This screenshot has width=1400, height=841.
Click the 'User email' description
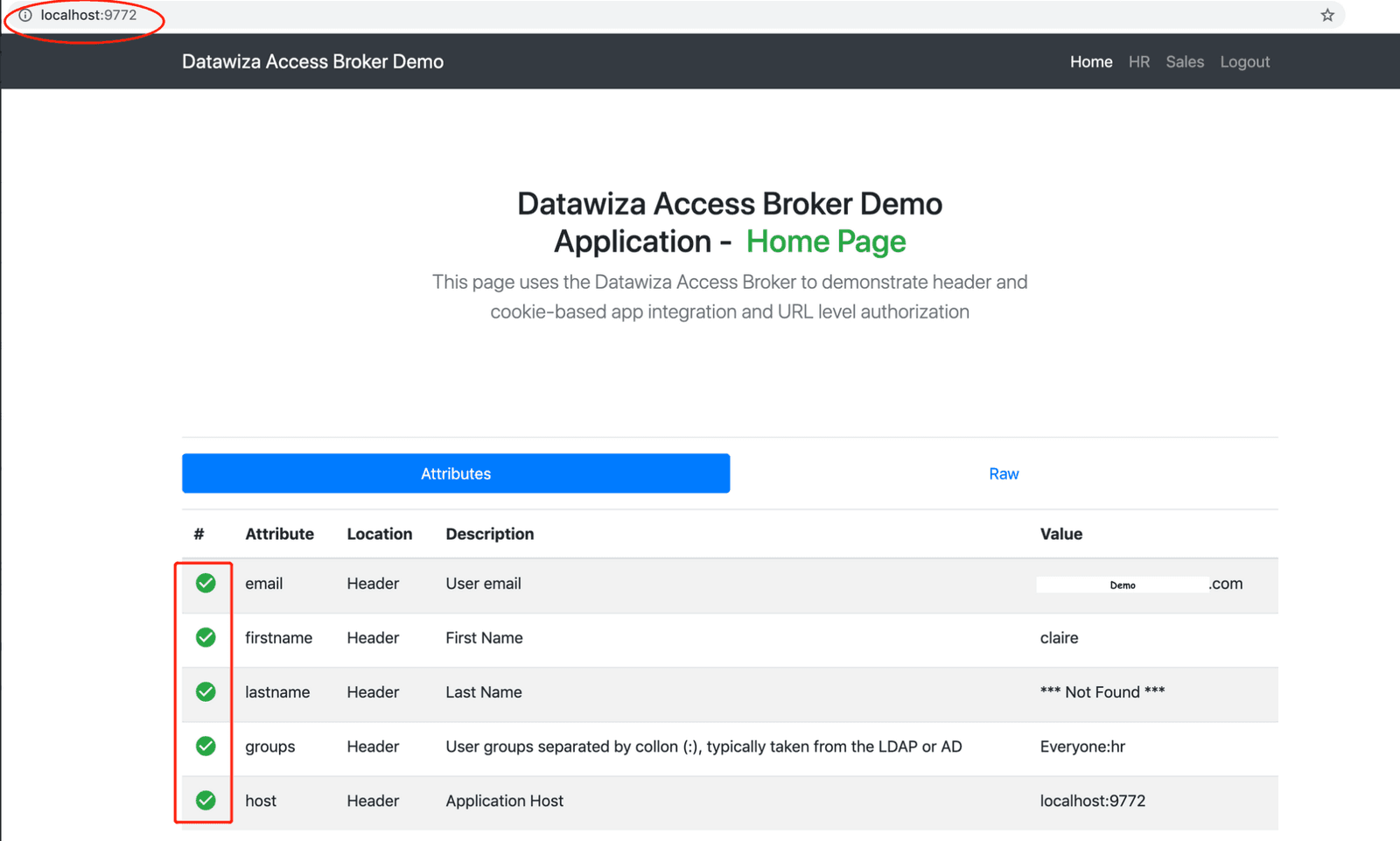(x=483, y=584)
